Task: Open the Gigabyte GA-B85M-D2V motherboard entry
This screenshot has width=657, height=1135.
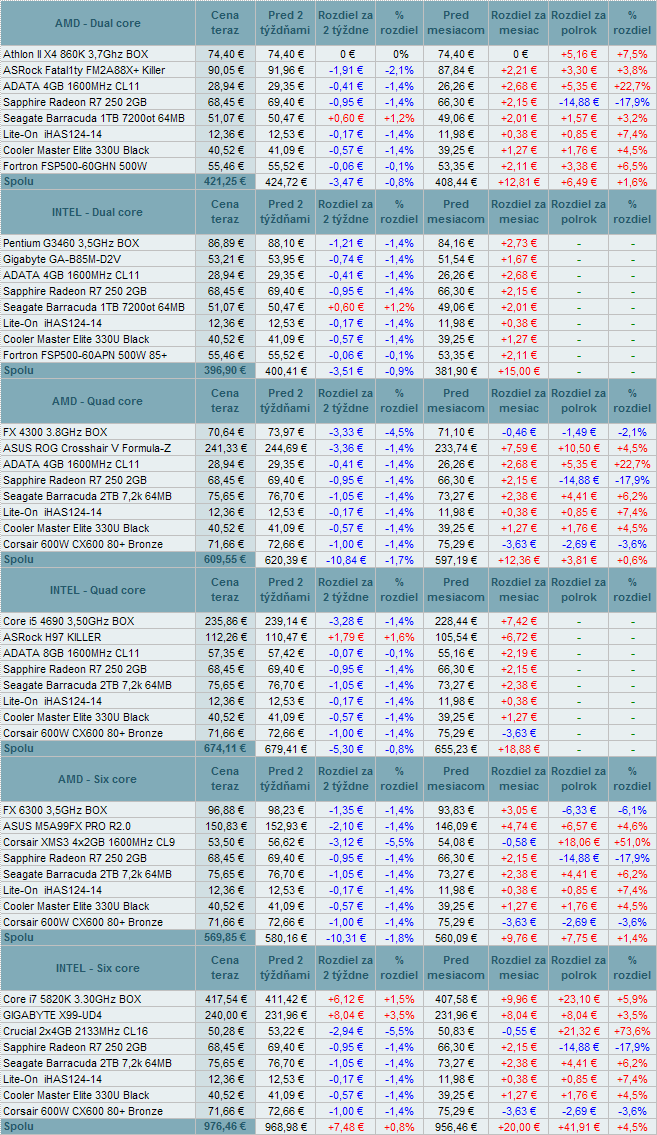Action: [64, 259]
